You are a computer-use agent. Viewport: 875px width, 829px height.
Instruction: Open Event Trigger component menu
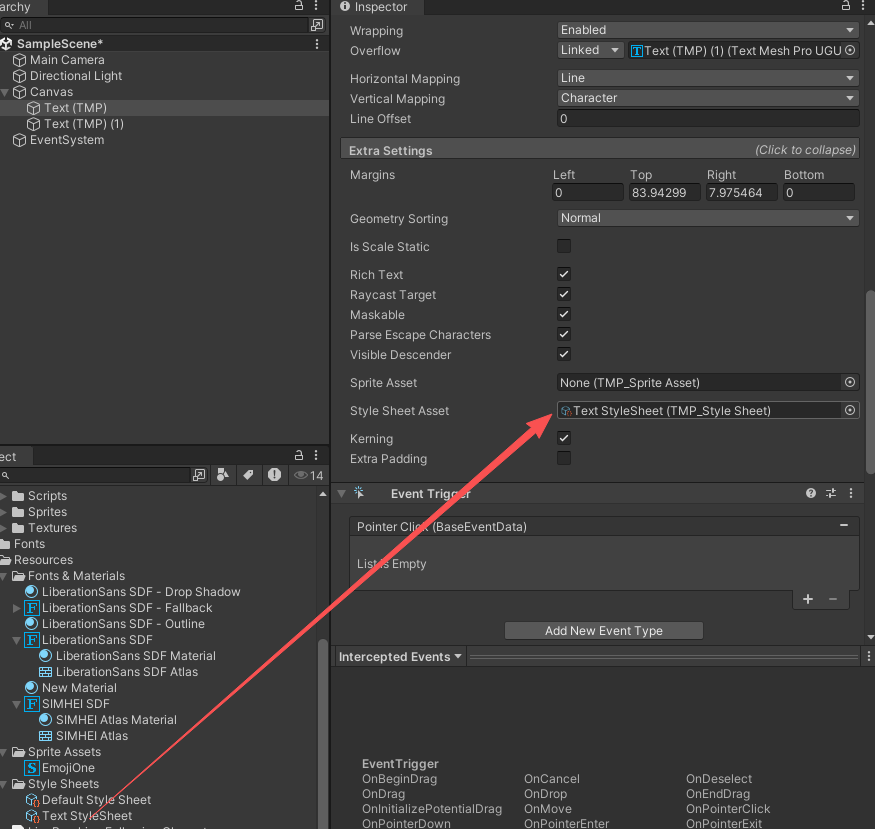850,493
